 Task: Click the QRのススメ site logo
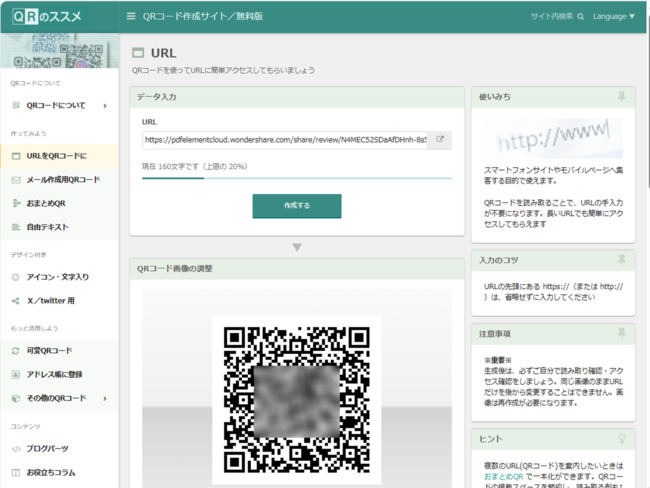tap(47, 17)
